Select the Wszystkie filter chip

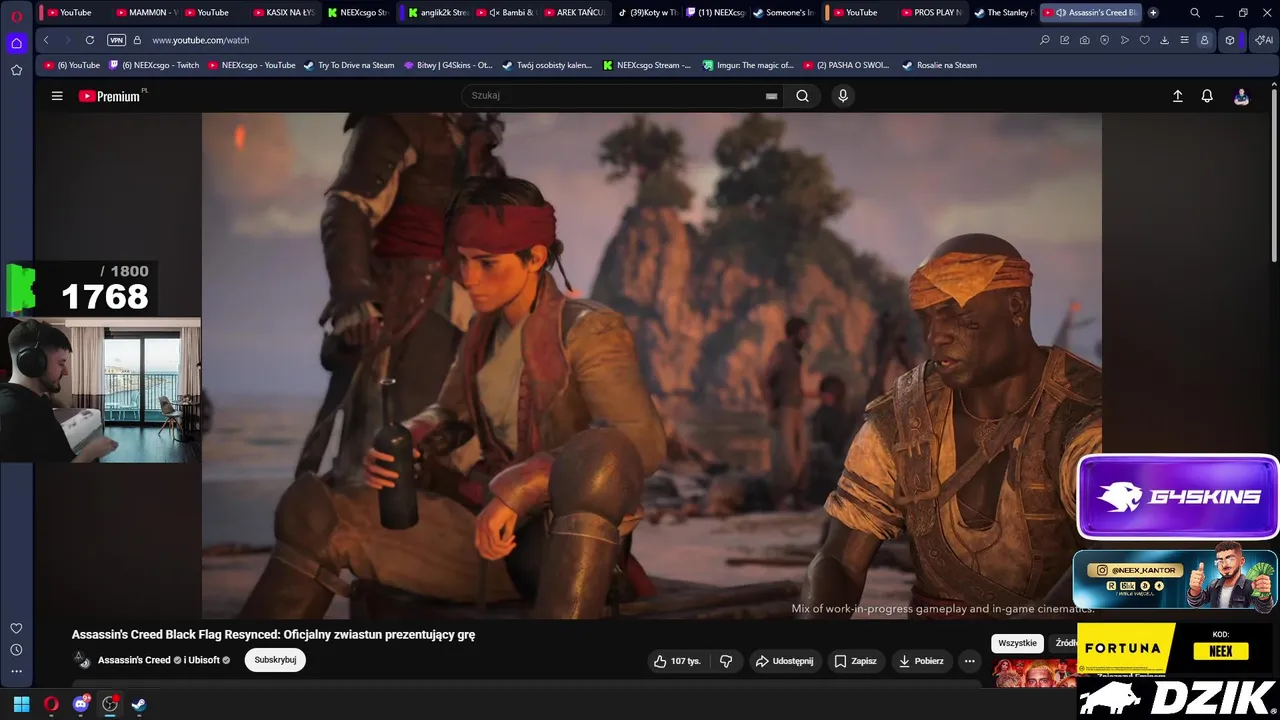[x=1017, y=643]
